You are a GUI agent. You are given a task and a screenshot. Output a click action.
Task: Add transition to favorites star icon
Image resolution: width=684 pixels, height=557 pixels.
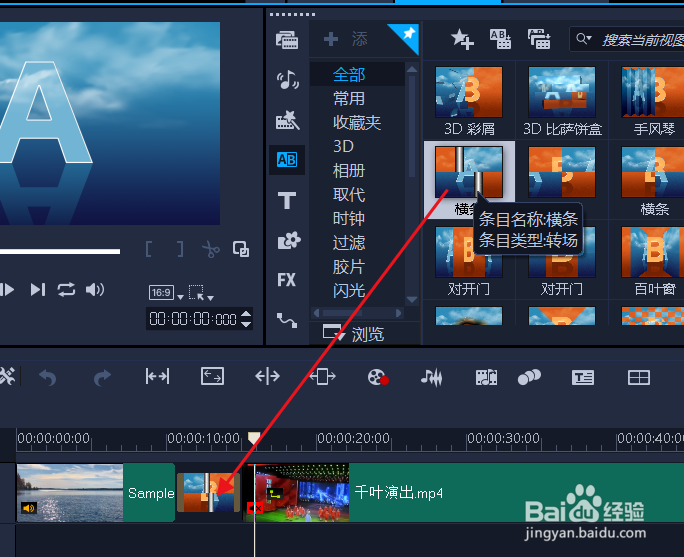(x=462, y=39)
